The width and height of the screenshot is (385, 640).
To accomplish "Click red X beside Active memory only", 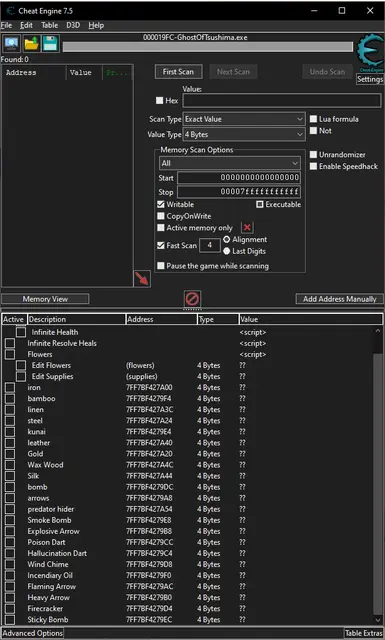I will [x=247, y=228].
